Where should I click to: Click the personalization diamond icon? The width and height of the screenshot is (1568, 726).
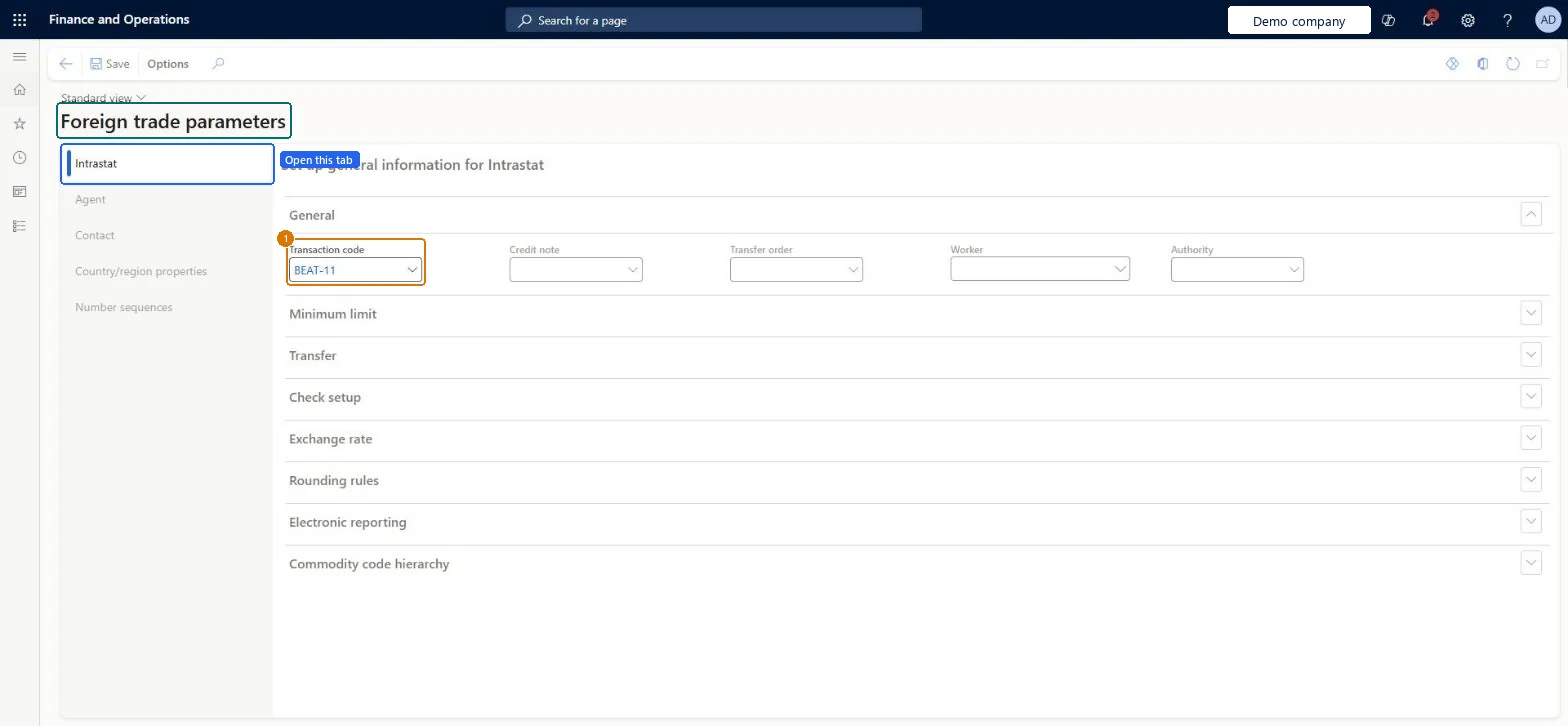coord(1453,64)
